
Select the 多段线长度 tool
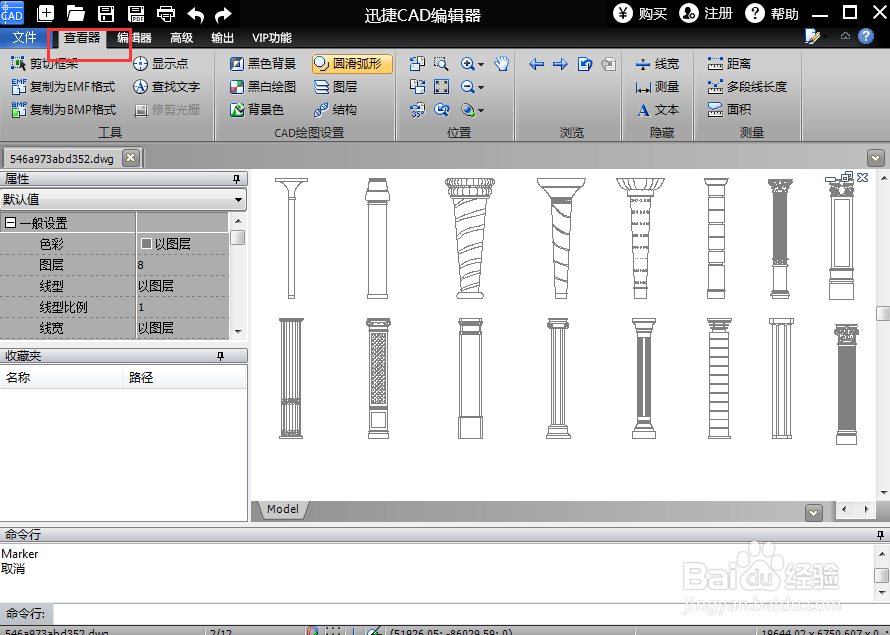pos(748,87)
